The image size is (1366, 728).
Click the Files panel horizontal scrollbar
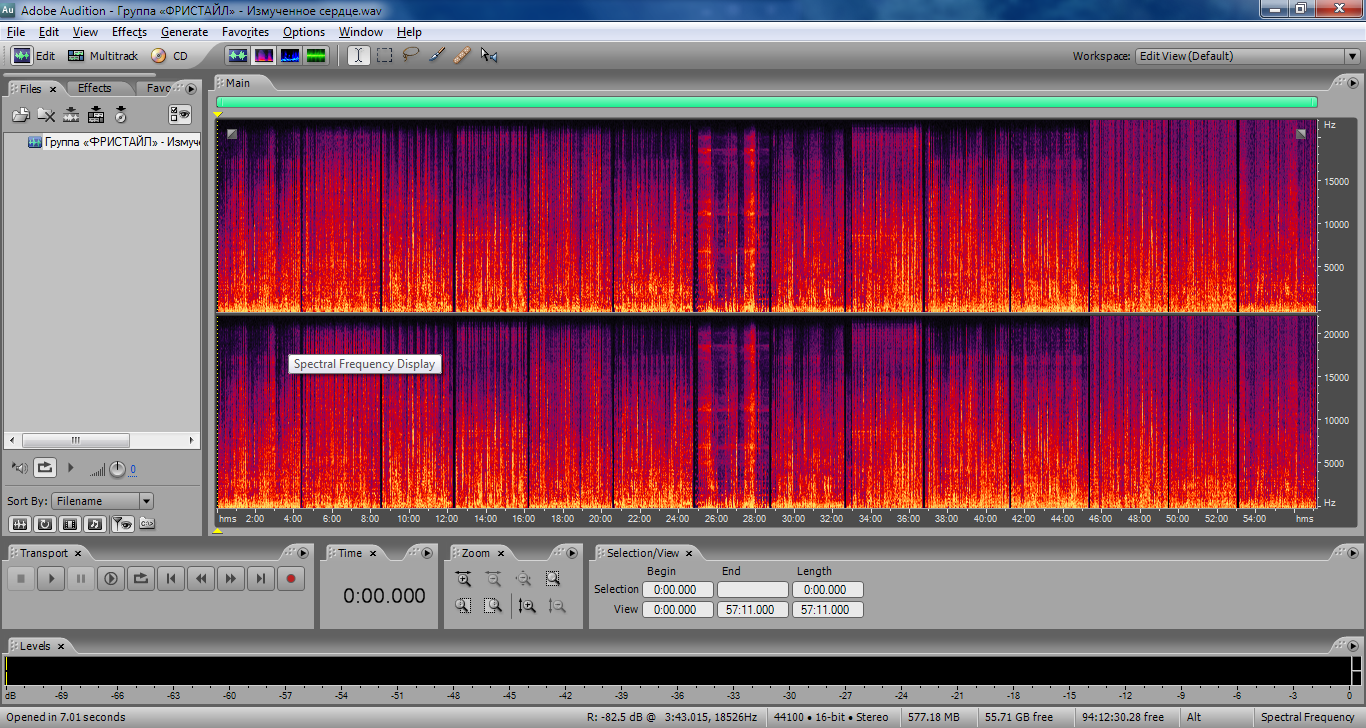[103, 440]
